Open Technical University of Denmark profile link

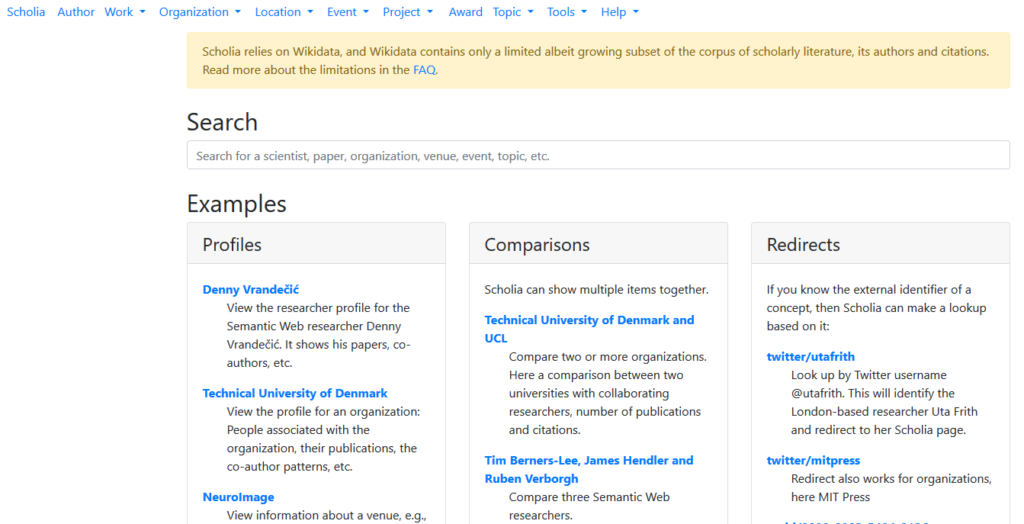click(295, 393)
